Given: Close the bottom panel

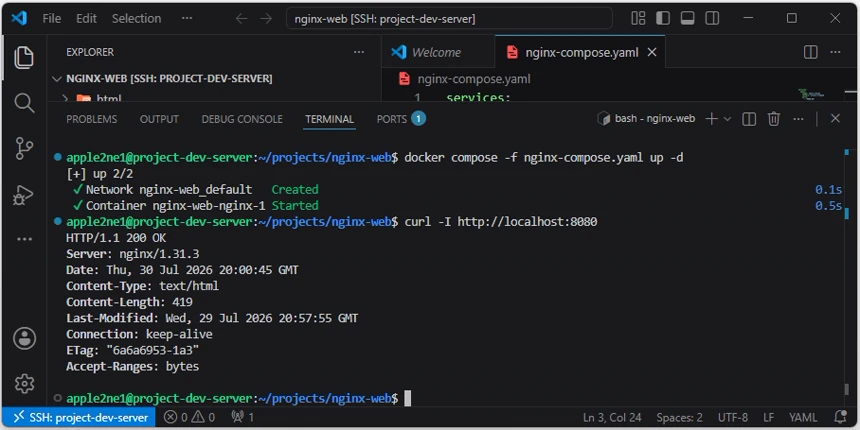Looking at the screenshot, I should 835,118.
